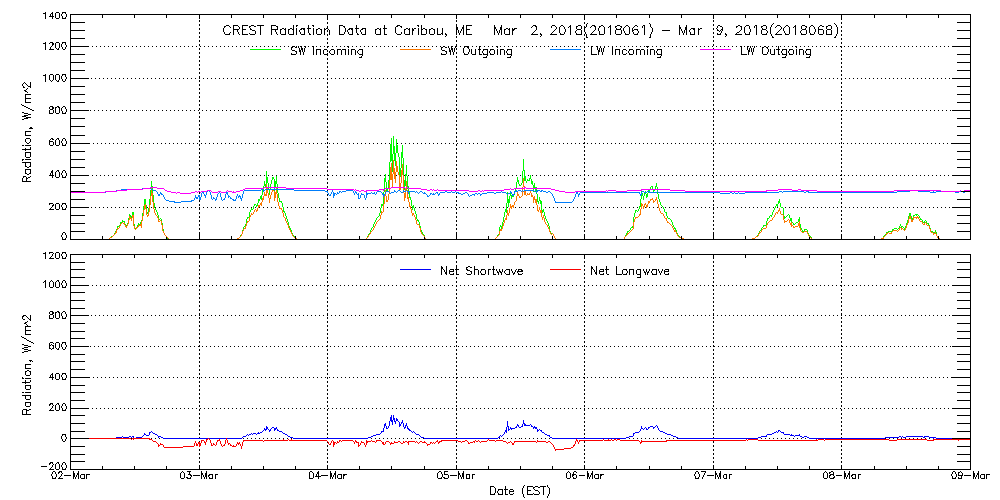Click the 1400 tick on upper y-axis
This screenshot has height=500, width=1000.
click(53, 17)
